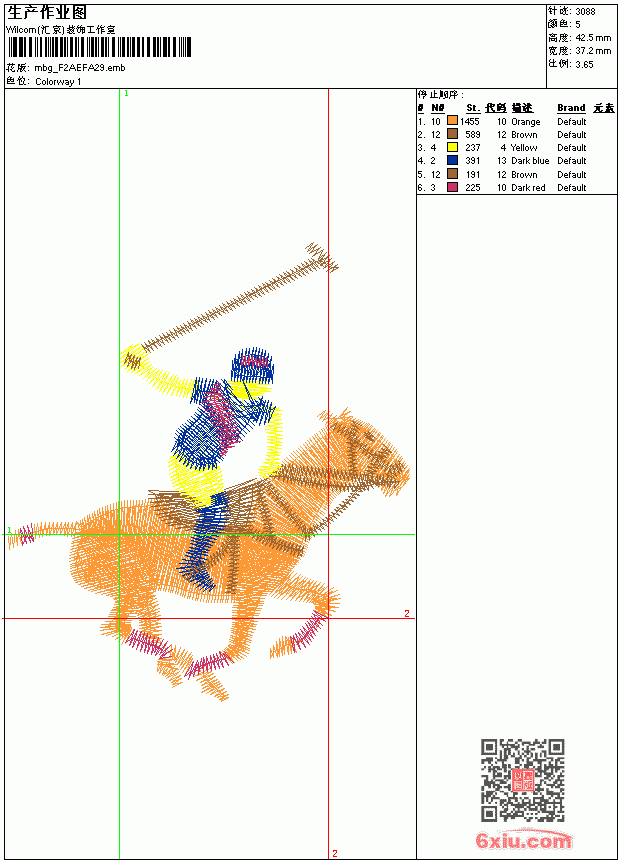Click 'Default' brand in the Orange row
This screenshot has width=620, height=860.
572,121
